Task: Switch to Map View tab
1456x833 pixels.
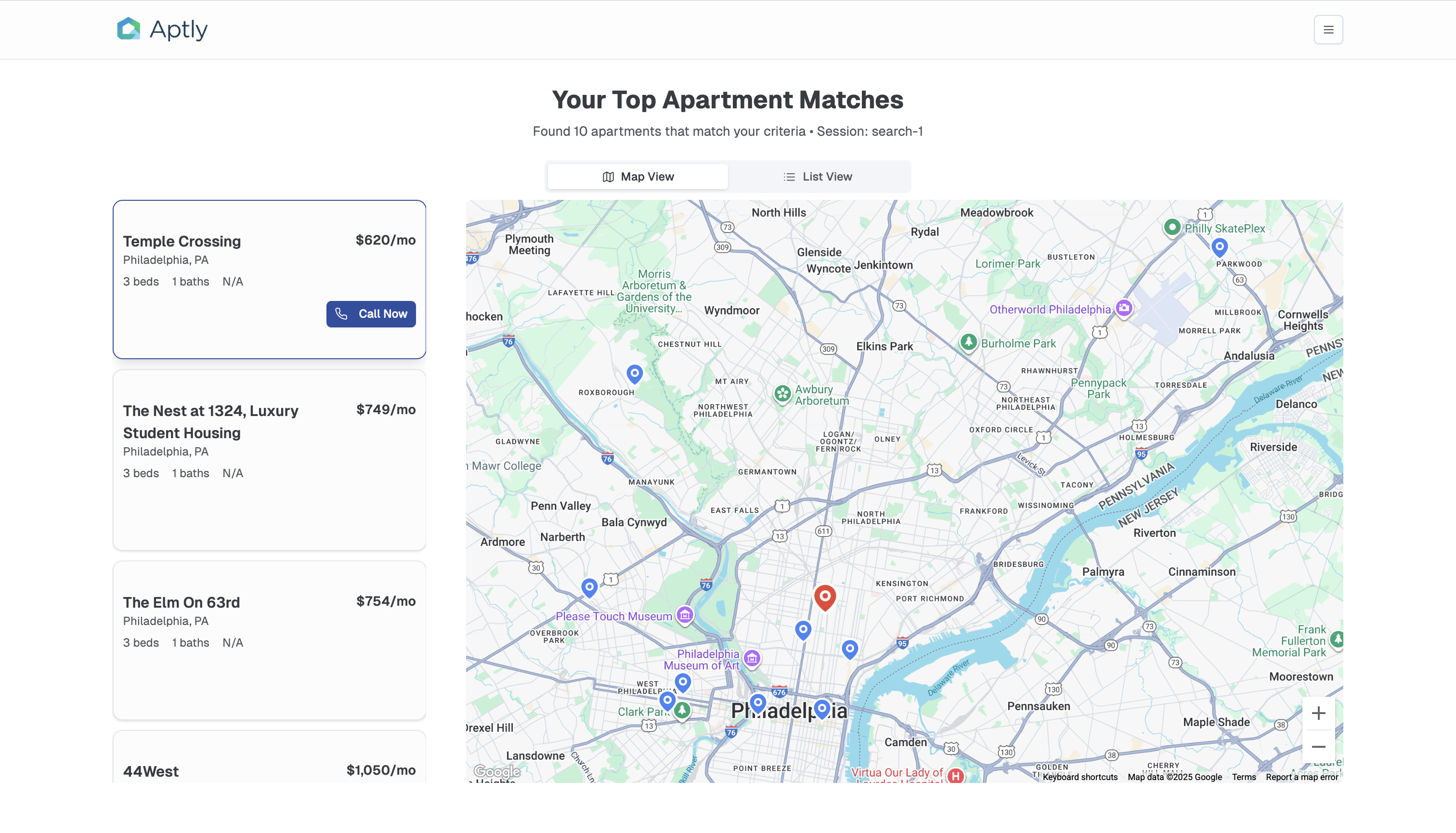Action: (638, 177)
